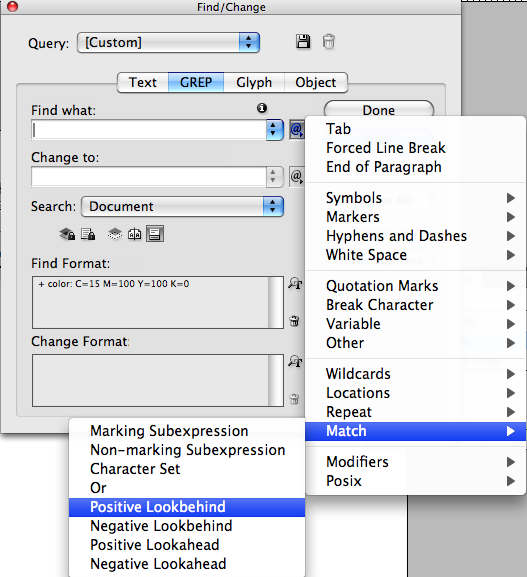Toggle Include Hidden Layers search option
This screenshot has width=527, height=577.
(x=115, y=234)
